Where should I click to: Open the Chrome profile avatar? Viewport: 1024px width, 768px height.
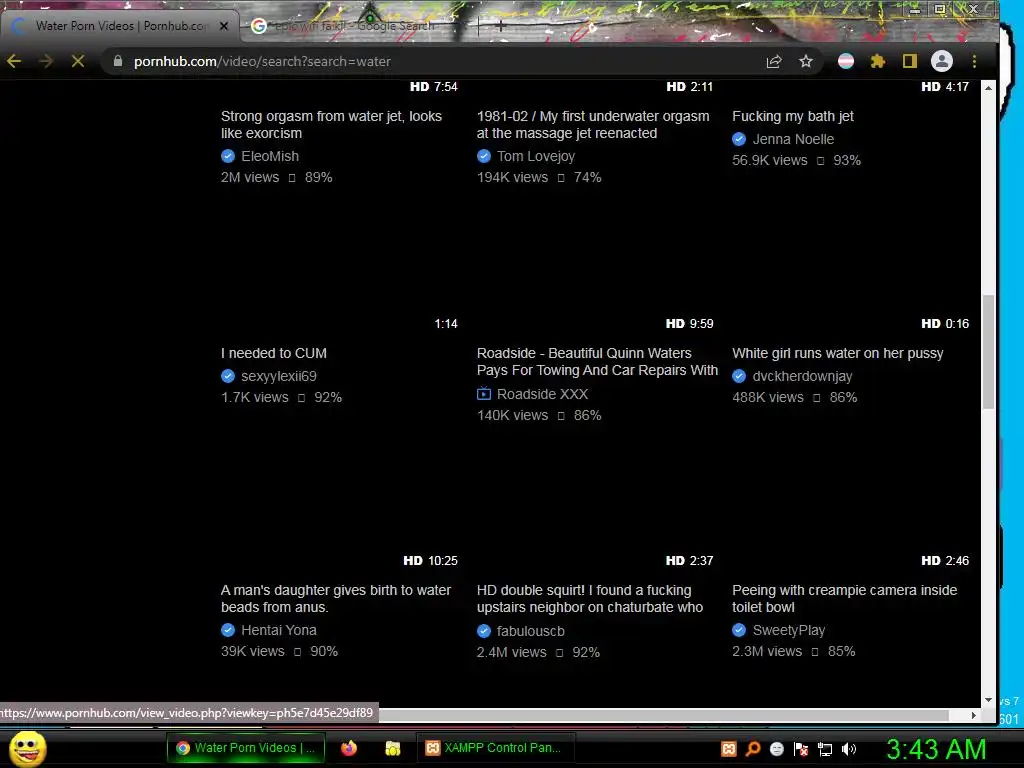(942, 61)
